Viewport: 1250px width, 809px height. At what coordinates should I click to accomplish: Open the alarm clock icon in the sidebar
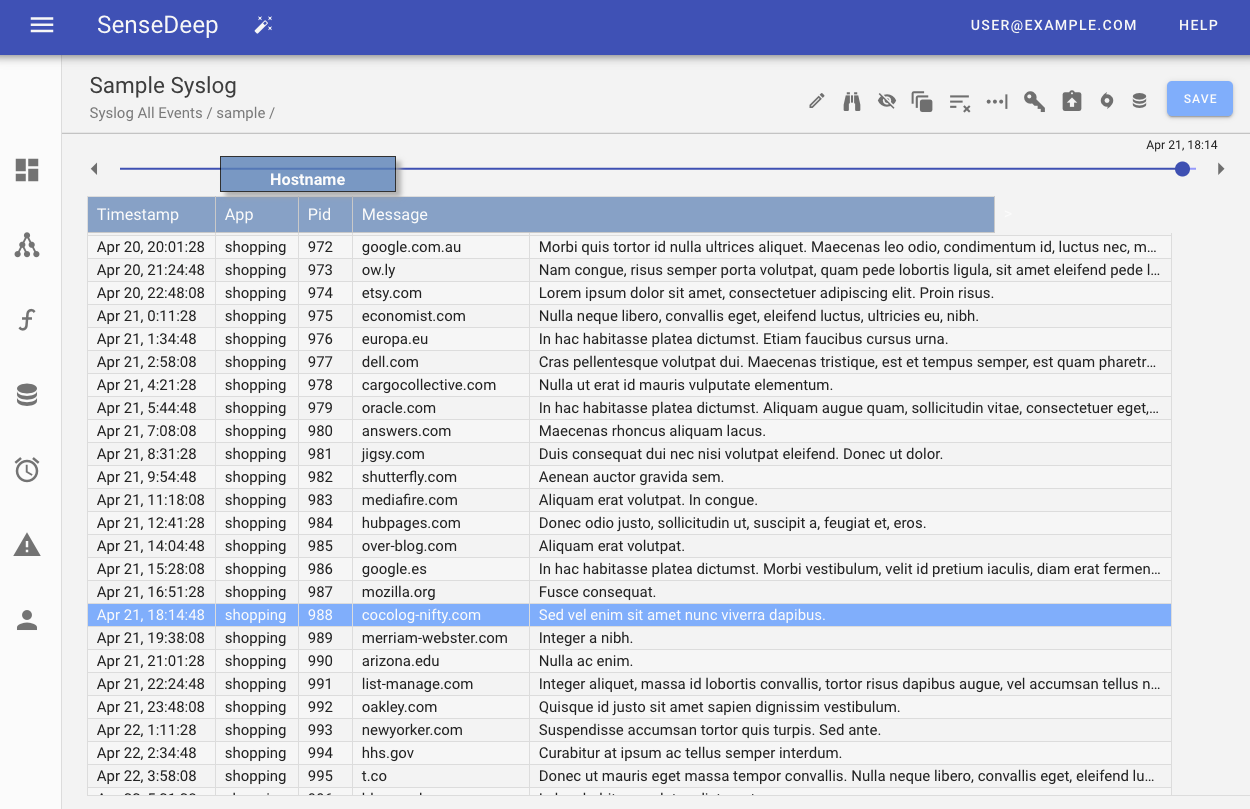point(27,470)
